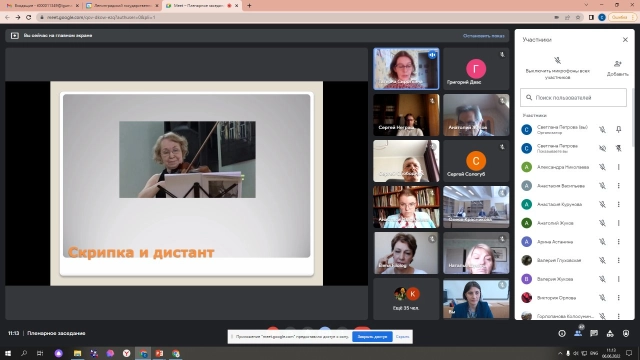640x360 pixels.
Task: Open PowerPoint from the taskbar
Action: click(x=159, y=353)
